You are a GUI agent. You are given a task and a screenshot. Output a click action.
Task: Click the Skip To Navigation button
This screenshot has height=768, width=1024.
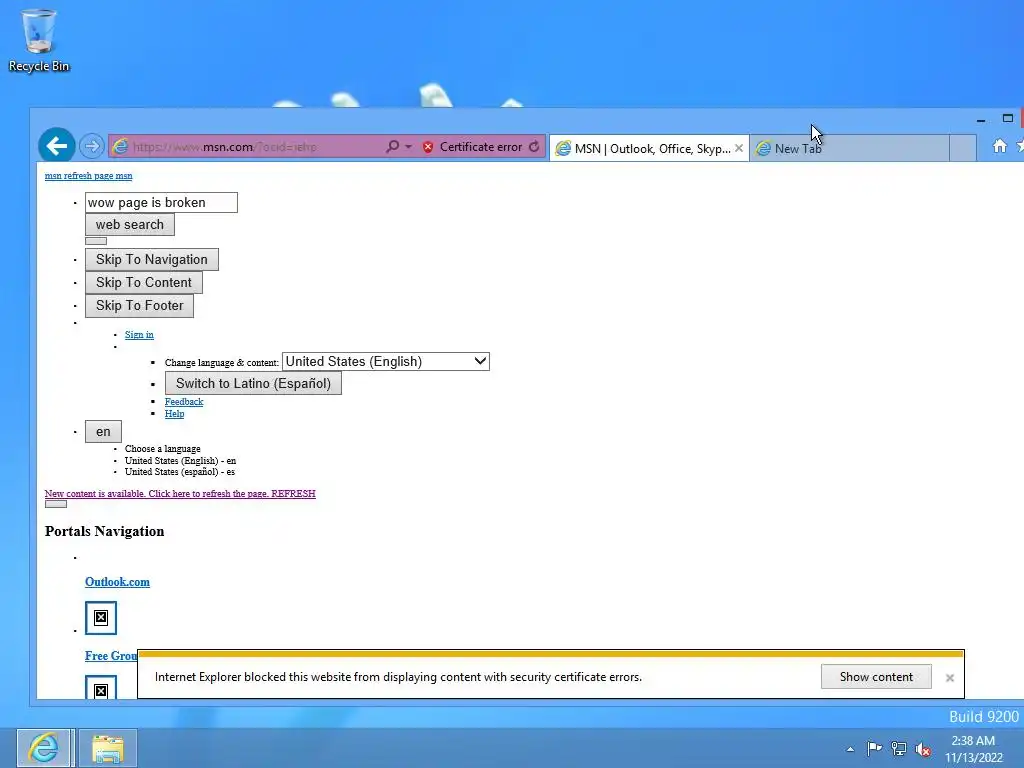click(152, 259)
